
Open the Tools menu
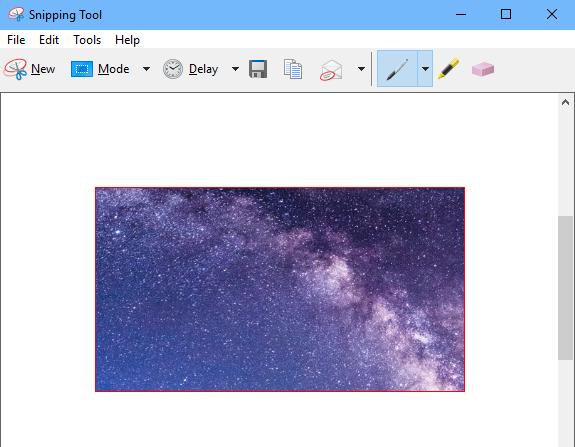pyautogui.click(x=87, y=40)
